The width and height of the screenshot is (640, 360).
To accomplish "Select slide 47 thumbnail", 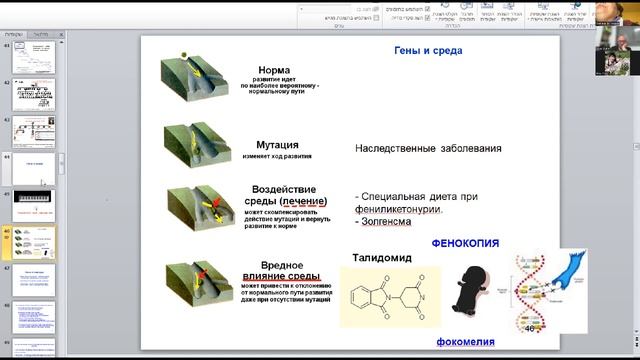I will 33,280.
